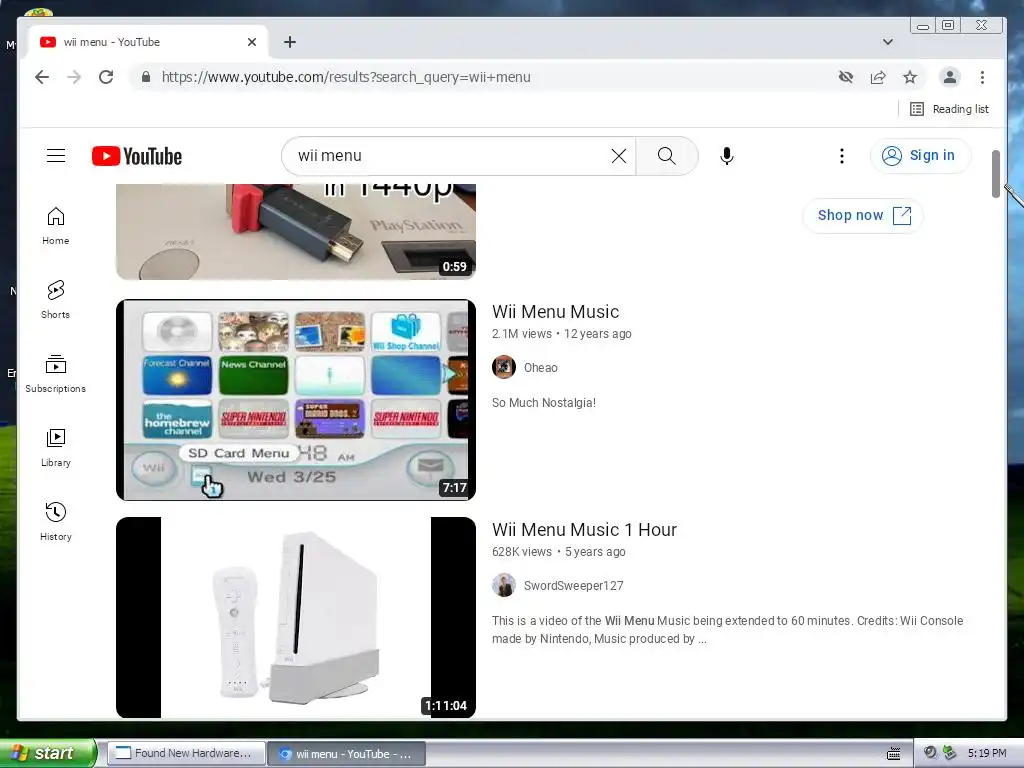Screen dimensions: 1024x768
Task: Open the 0:59 PlayStation ad thumbnail
Action: click(296, 231)
